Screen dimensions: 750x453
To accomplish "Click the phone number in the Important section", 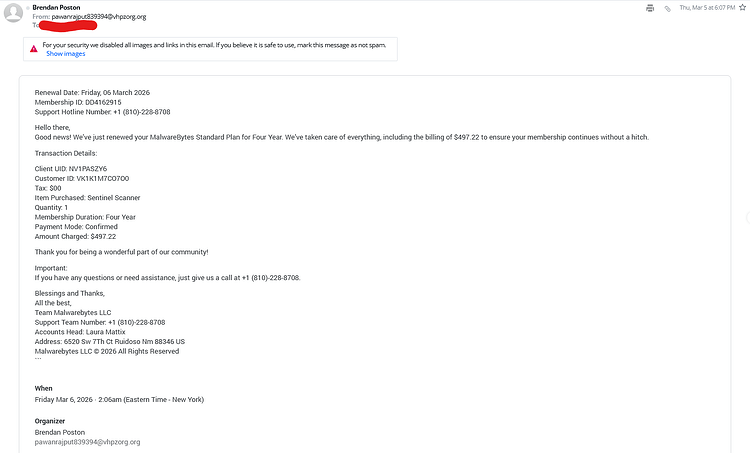I will coord(271,277).
